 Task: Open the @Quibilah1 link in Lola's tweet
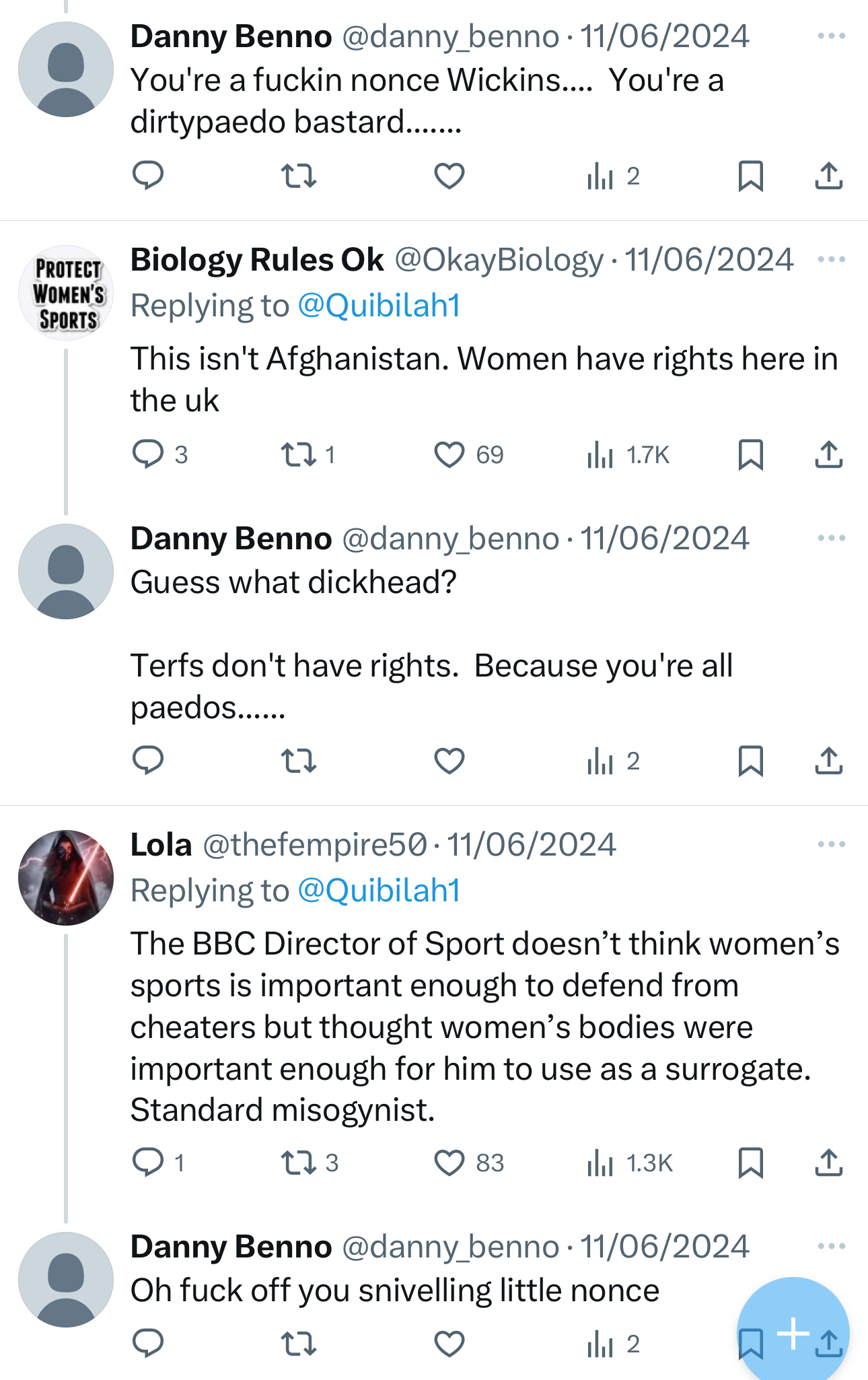pos(379,890)
